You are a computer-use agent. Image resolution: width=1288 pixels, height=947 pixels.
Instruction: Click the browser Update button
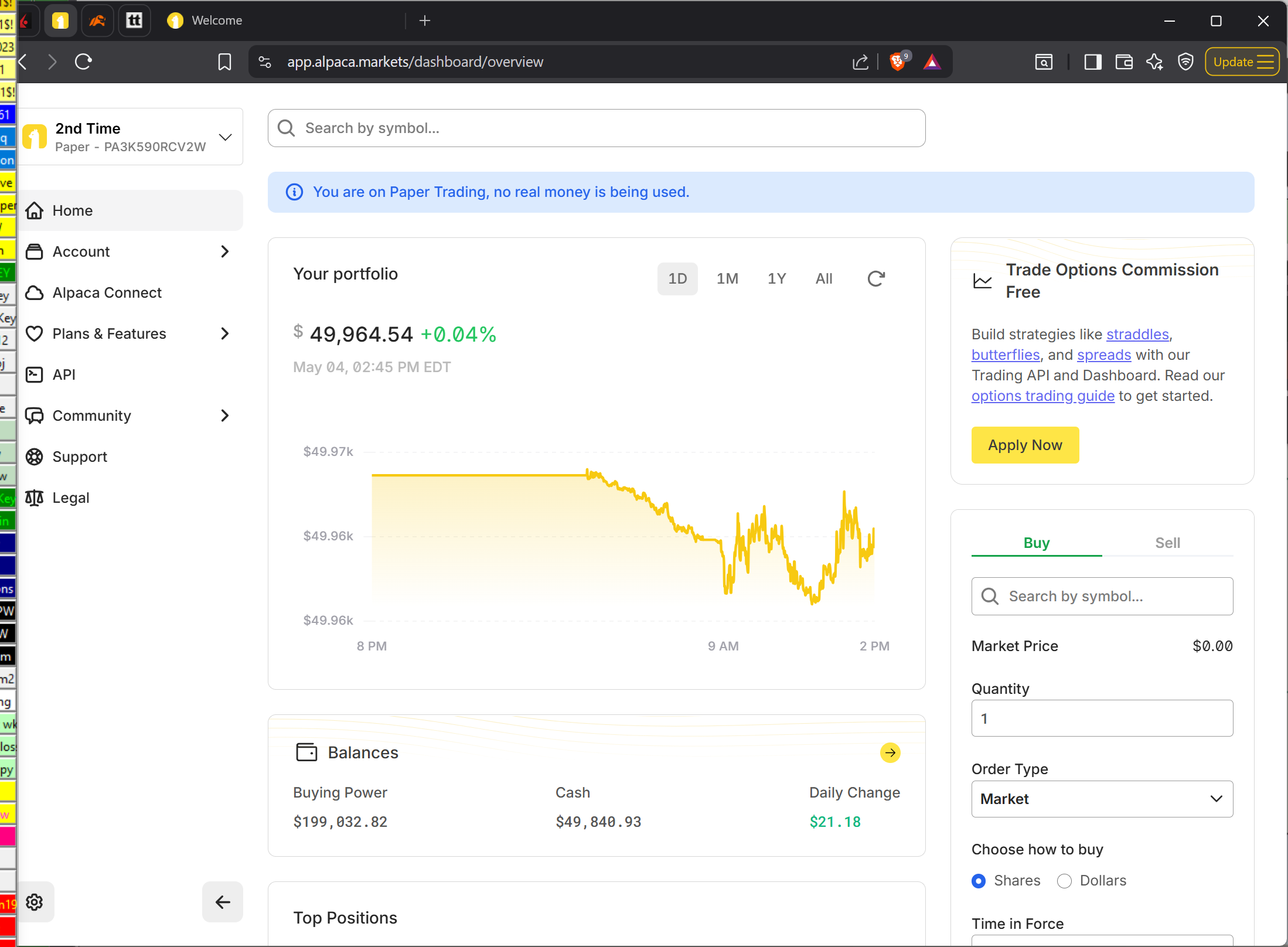tap(1242, 62)
